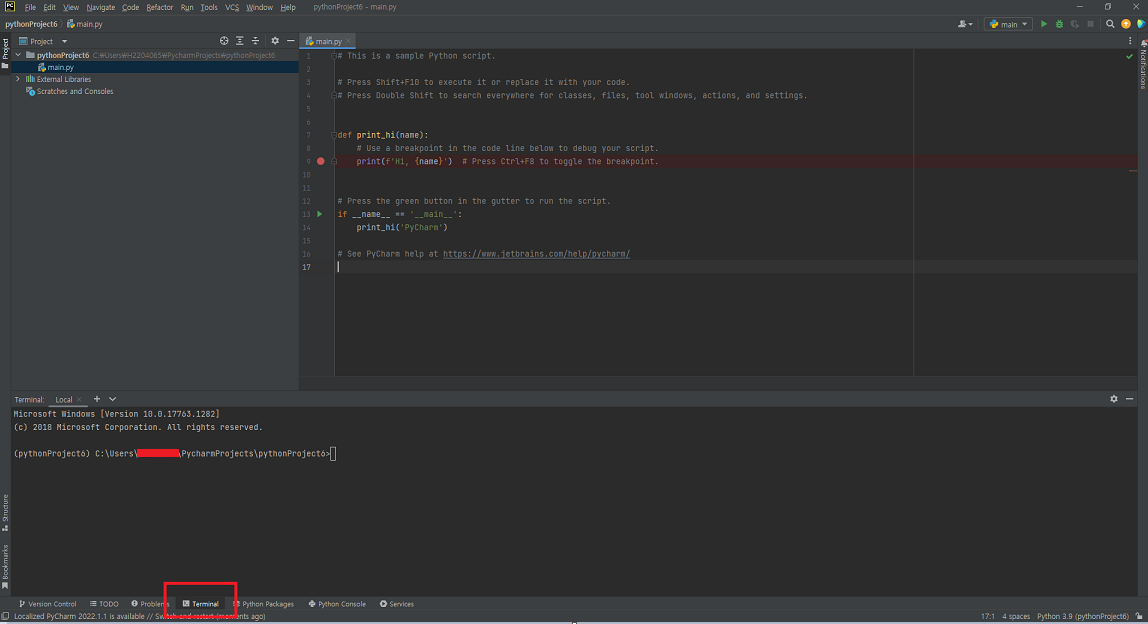Open Navigate menu
1148x624 pixels.
pyautogui.click(x=100, y=7)
